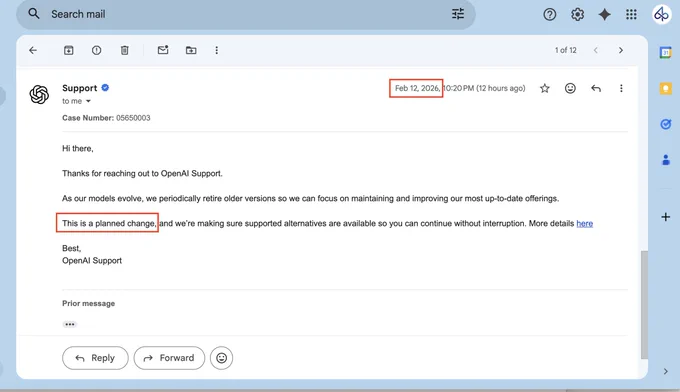Expand the prior message trimmed content
680x392 pixels.
tap(70, 324)
